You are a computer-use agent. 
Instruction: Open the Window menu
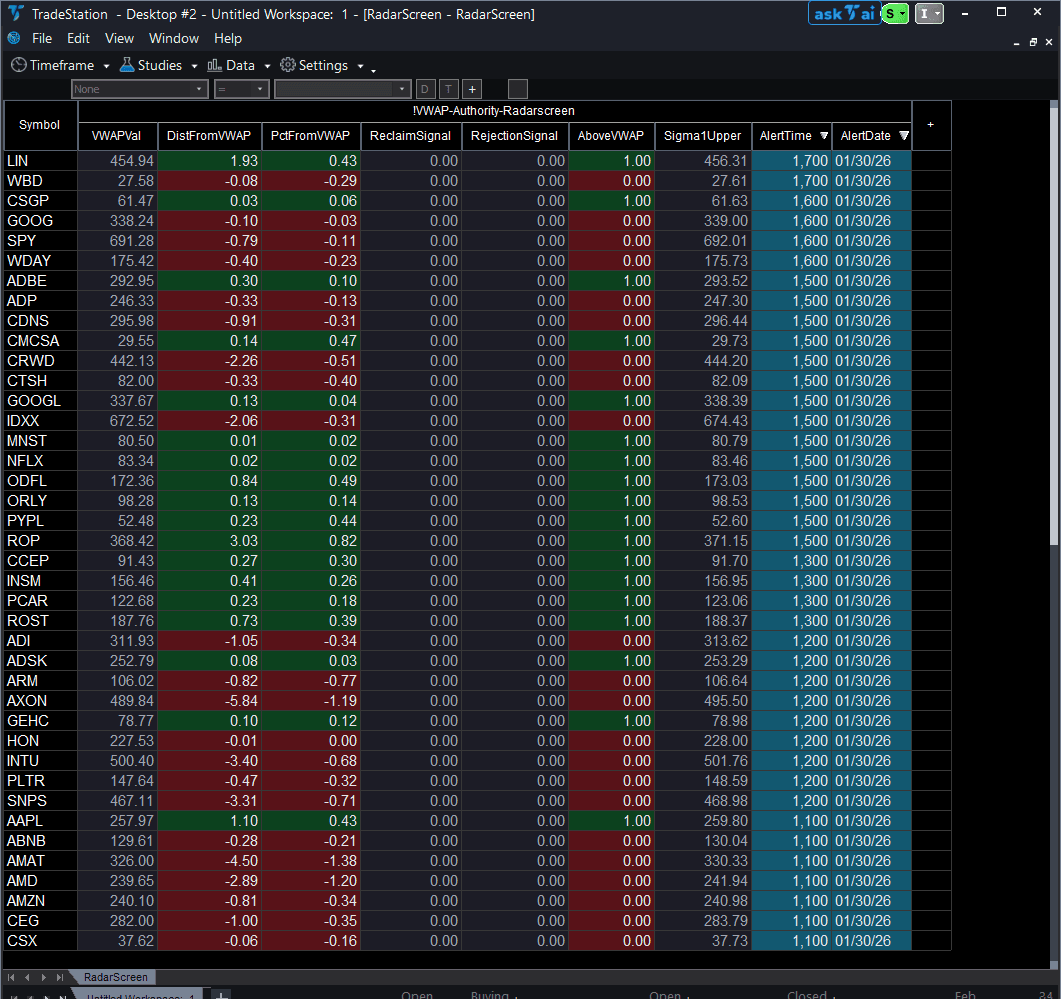click(x=174, y=38)
